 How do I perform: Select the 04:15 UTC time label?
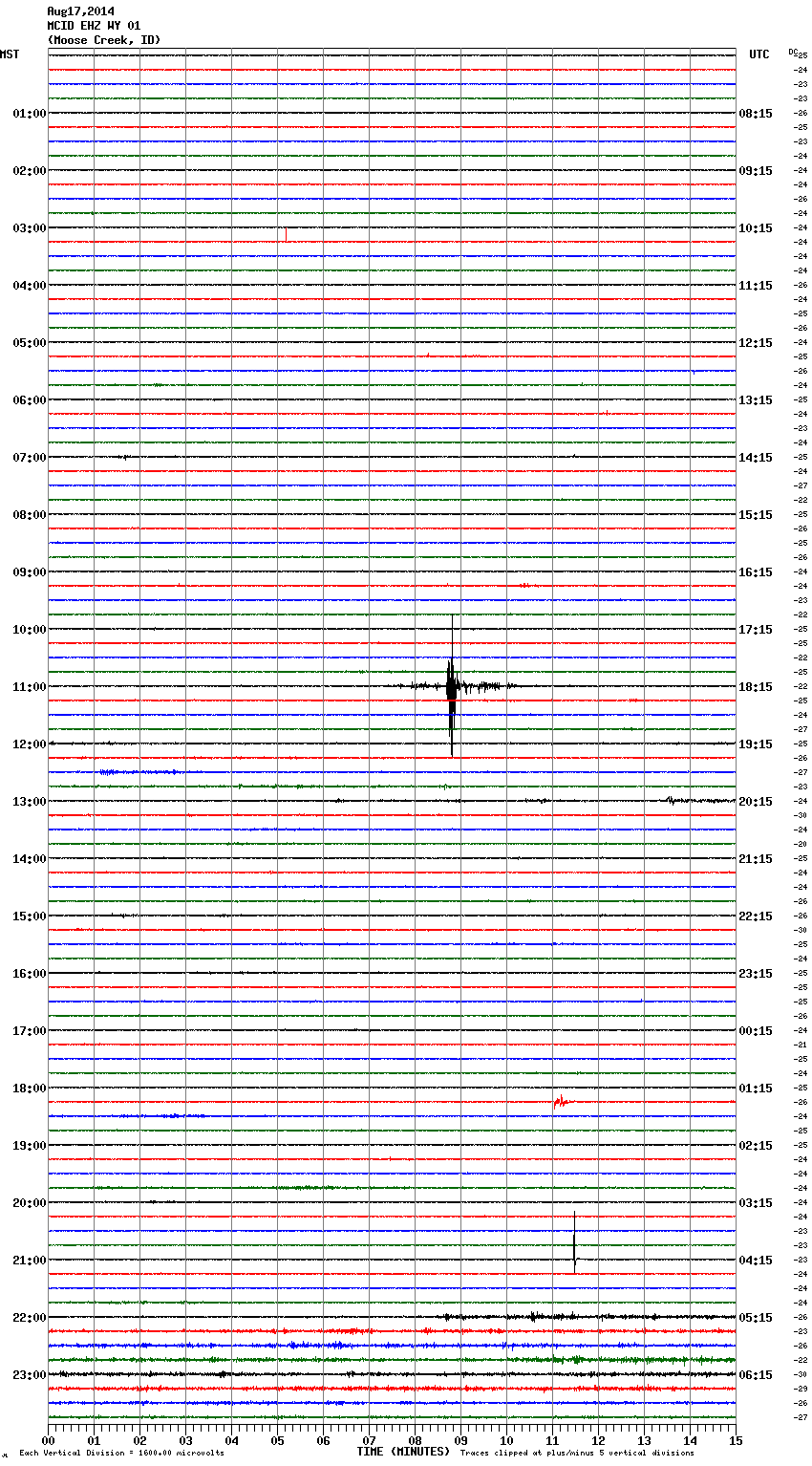(756, 1261)
